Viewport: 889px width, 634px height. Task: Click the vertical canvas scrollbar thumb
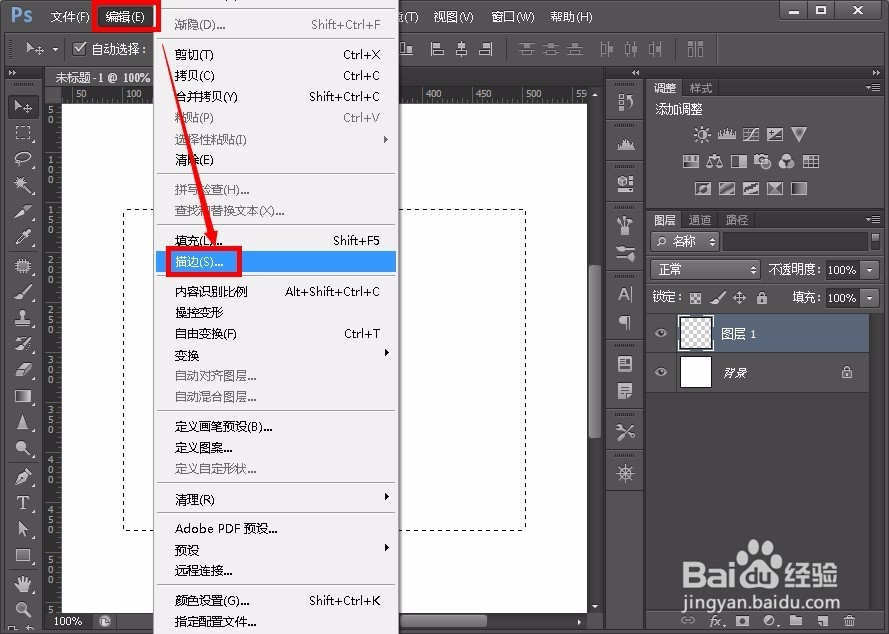(x=595, y=352)
